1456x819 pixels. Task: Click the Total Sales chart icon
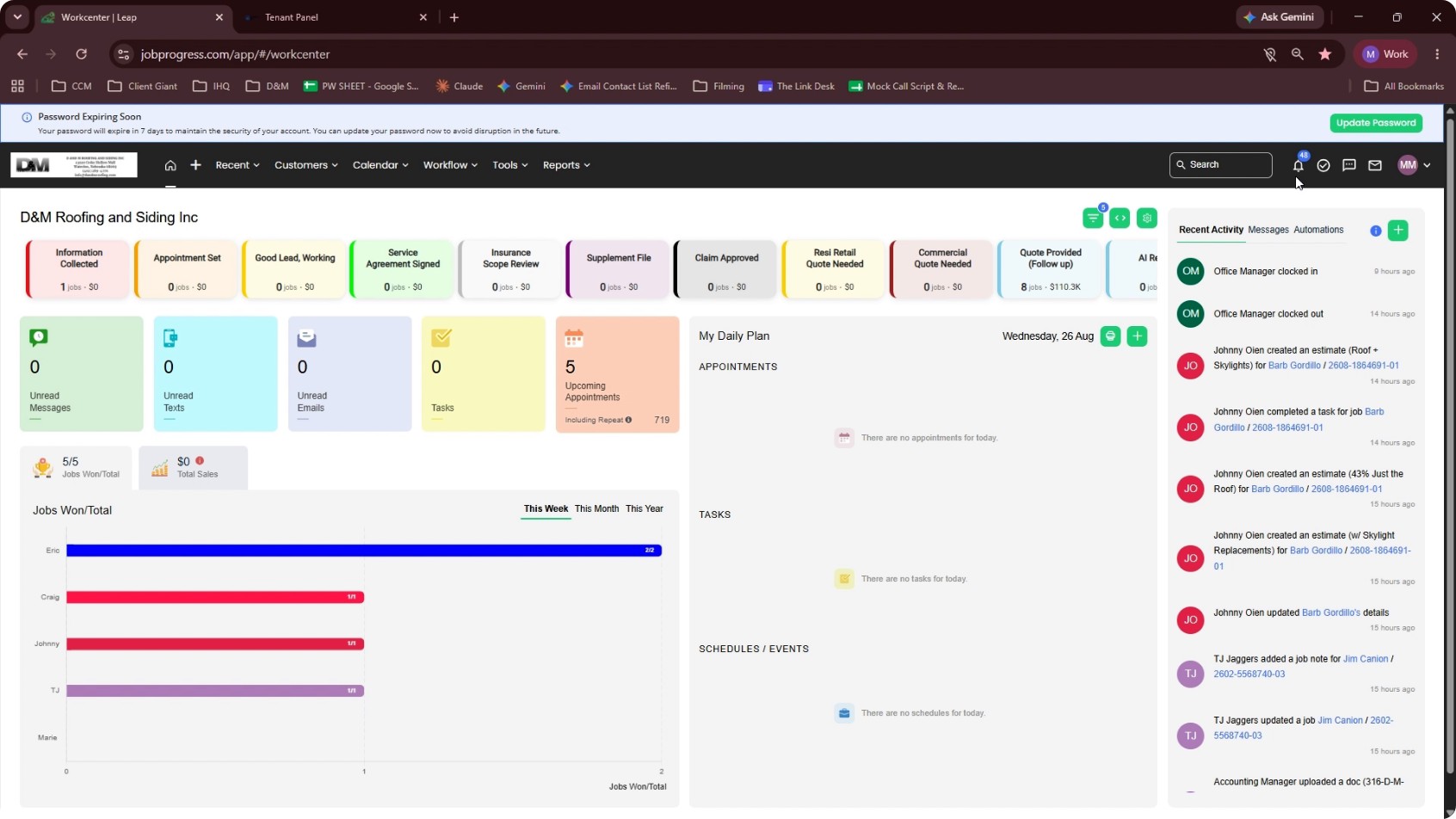(160, 468)
